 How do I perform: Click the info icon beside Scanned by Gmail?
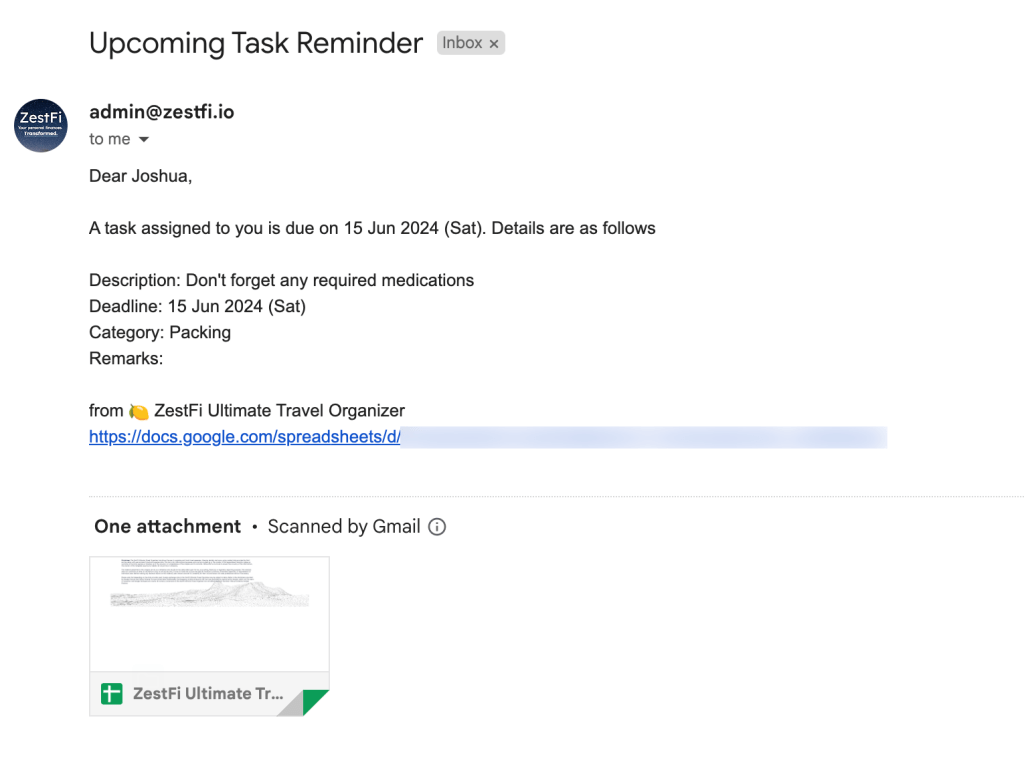[x=437, y=527]
